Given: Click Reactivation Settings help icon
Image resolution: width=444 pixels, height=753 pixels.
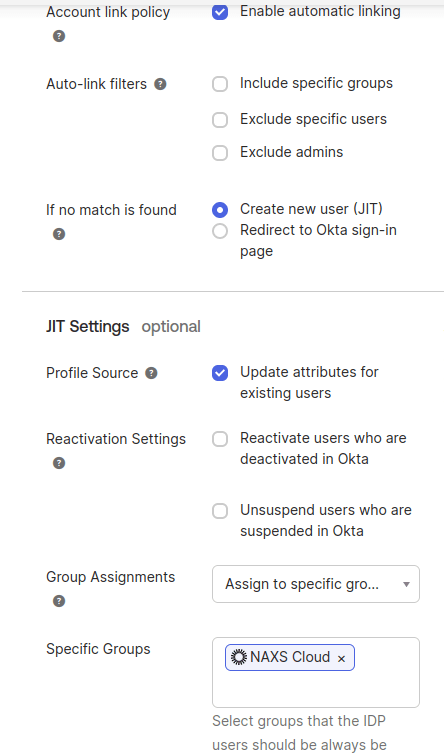Looking at the screenshot, I should [x=59, y=463].
